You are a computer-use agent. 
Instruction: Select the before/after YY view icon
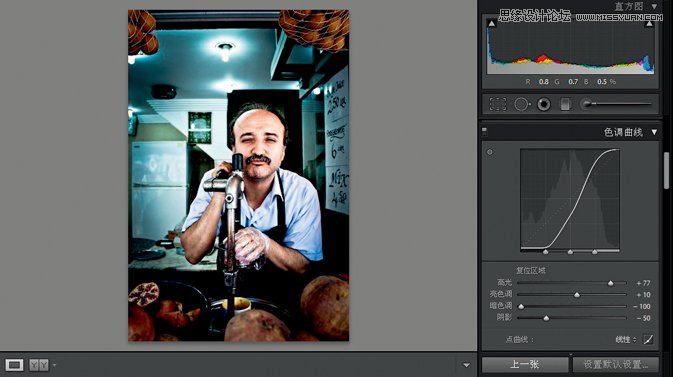[x=39, y=365]
